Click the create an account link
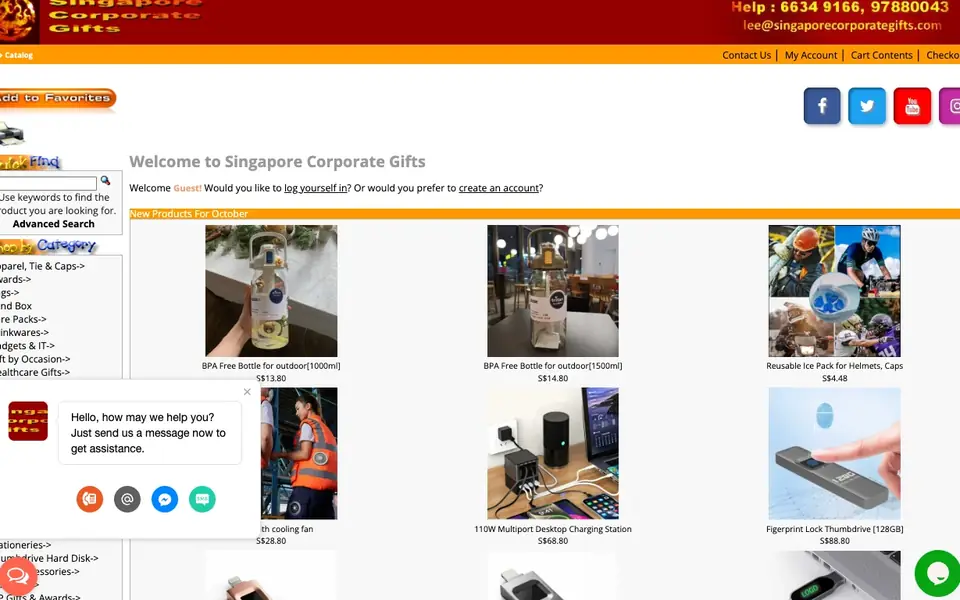Screen dimensions: 960x600 pyautogui.click(x=498, y=188)
